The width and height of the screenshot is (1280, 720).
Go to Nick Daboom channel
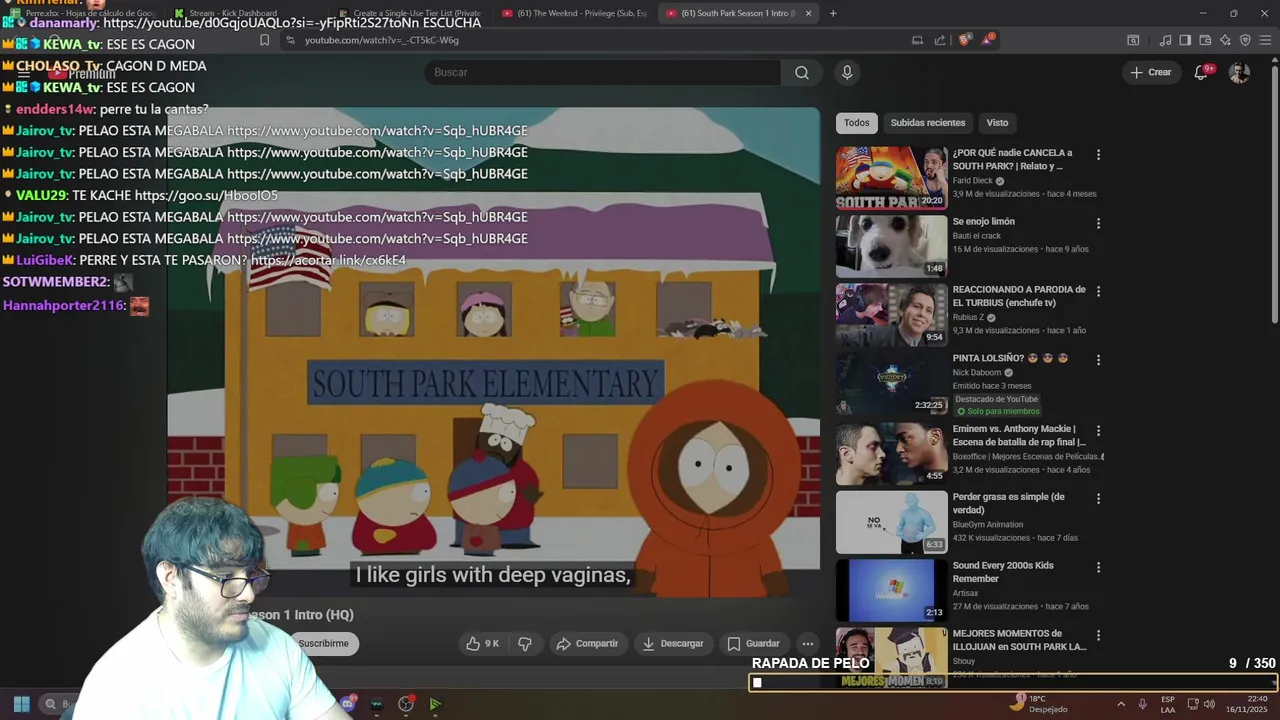point(977,372)
